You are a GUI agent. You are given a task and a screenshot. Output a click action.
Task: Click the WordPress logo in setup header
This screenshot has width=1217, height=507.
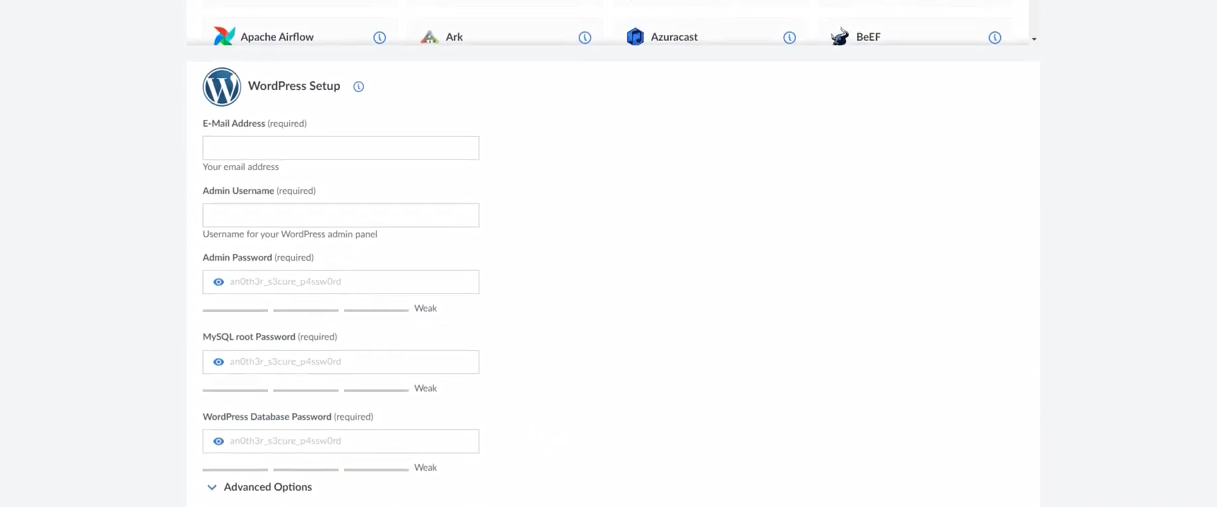tap(222, 87)
